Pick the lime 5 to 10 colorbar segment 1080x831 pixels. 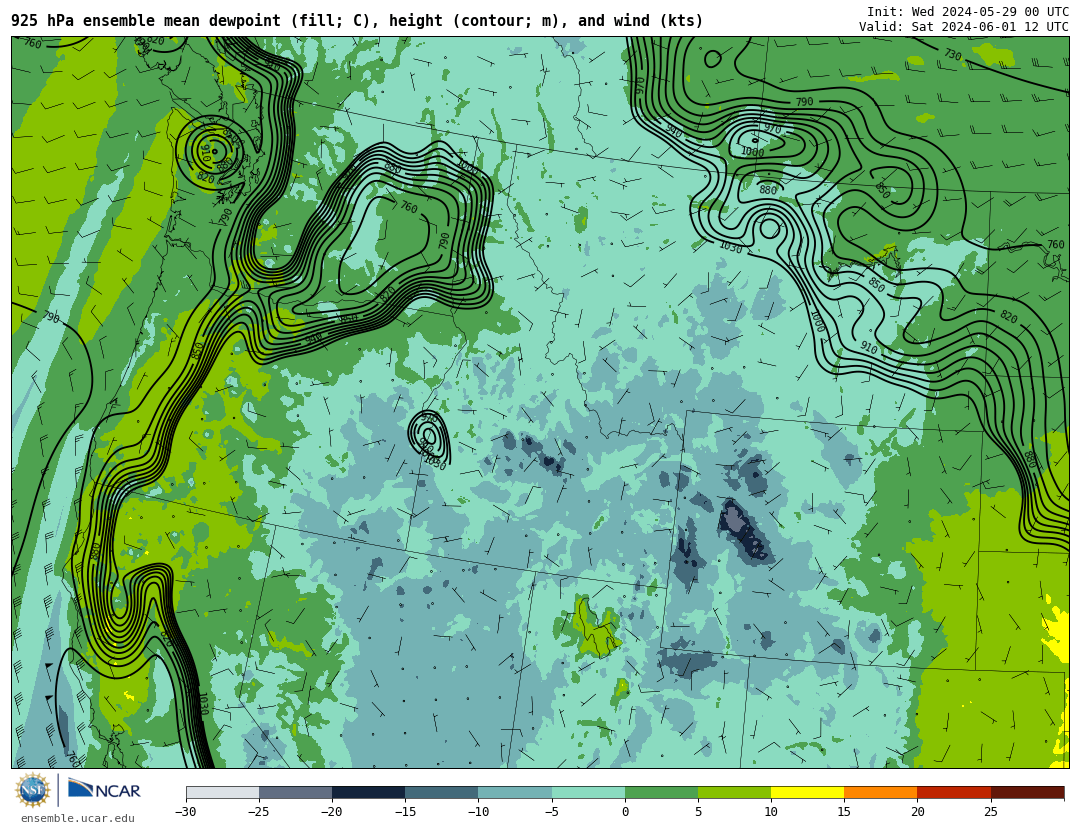(734, 792)
